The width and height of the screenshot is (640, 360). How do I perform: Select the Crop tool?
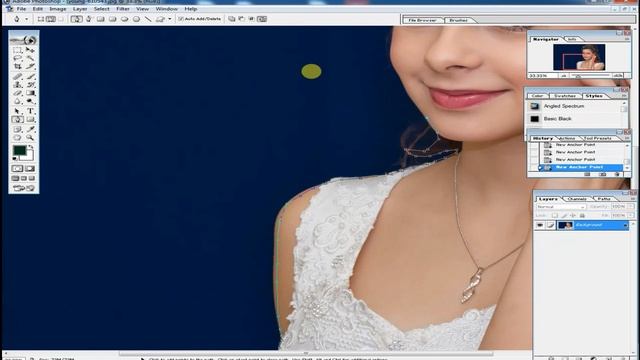(x=17, y=66)
